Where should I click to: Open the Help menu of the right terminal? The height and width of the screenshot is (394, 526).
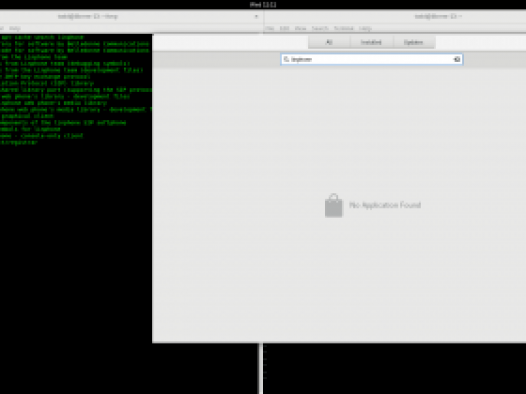tap(365, 29)
